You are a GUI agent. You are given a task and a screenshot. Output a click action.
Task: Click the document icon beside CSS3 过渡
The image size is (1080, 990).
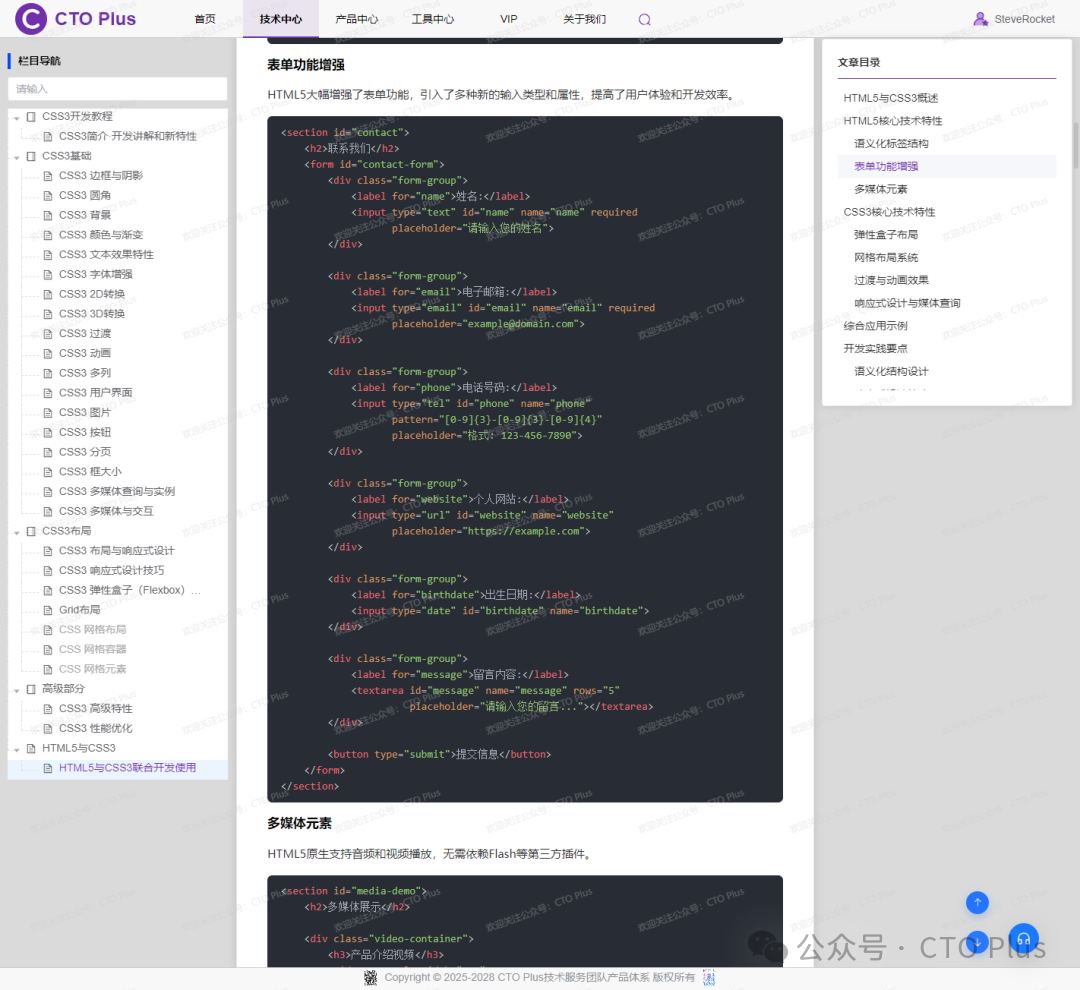tap(48, 334)
